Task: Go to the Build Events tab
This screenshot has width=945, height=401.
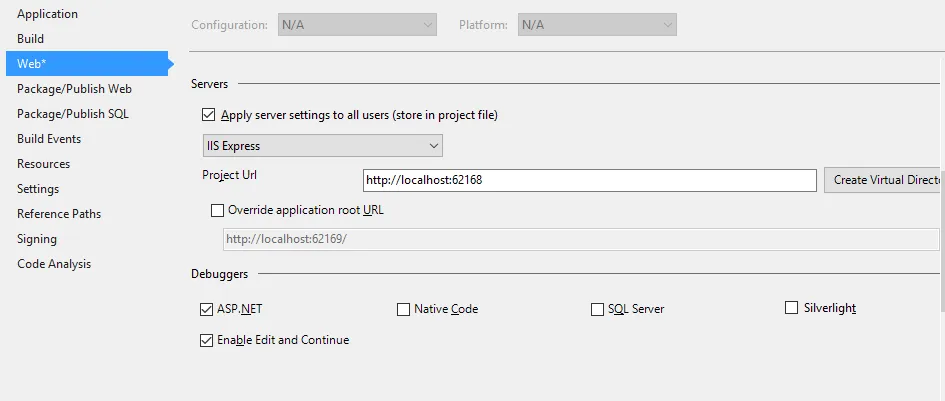Action: pos(49,139)
